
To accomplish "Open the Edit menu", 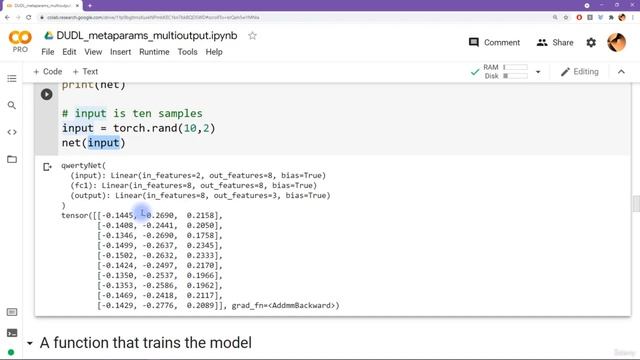I will [69, 52].
